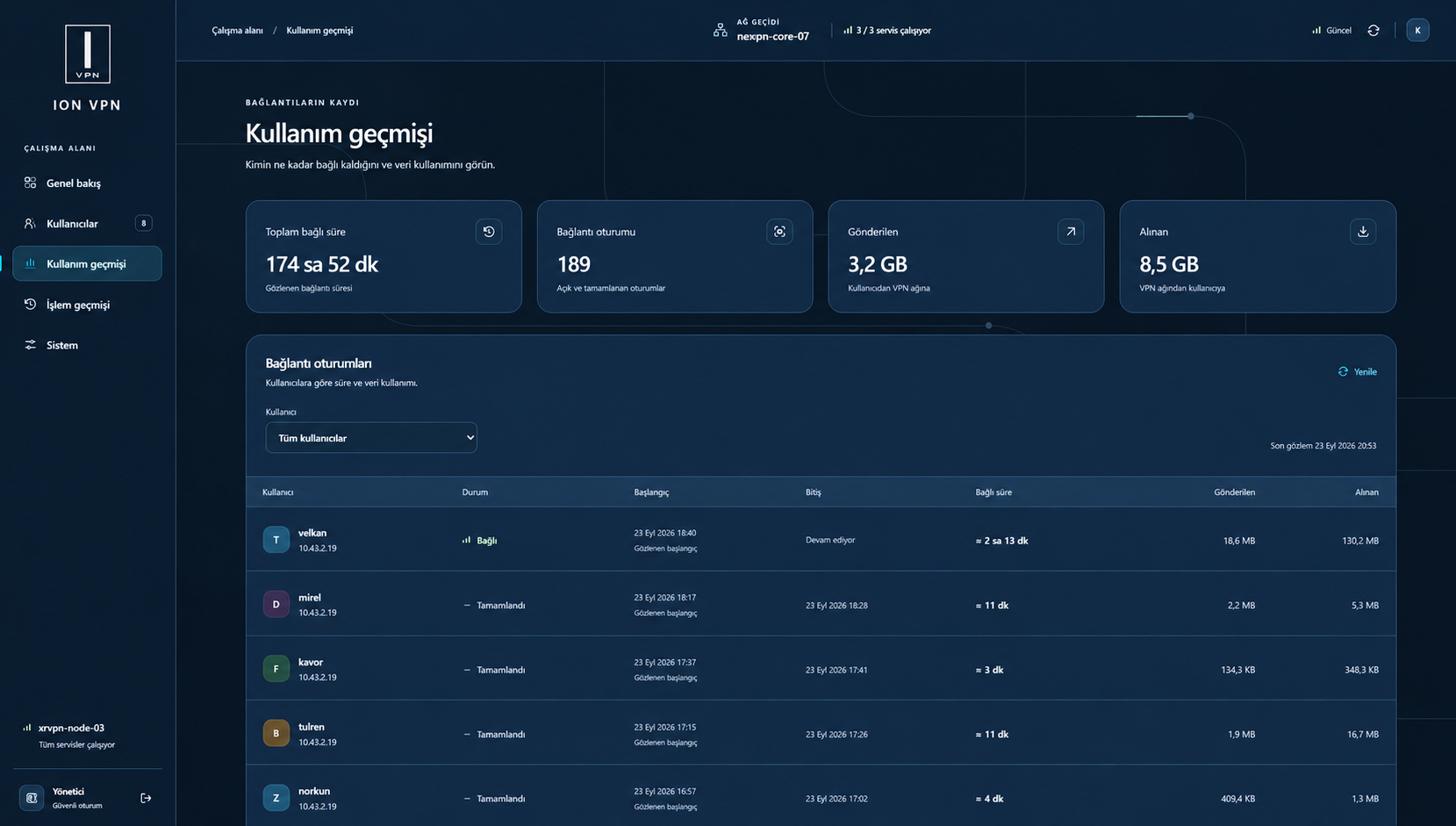
Task: Click the Kullanım geçmişi bar chart icon
Action: pyautogui.click(x=30, y=263)
